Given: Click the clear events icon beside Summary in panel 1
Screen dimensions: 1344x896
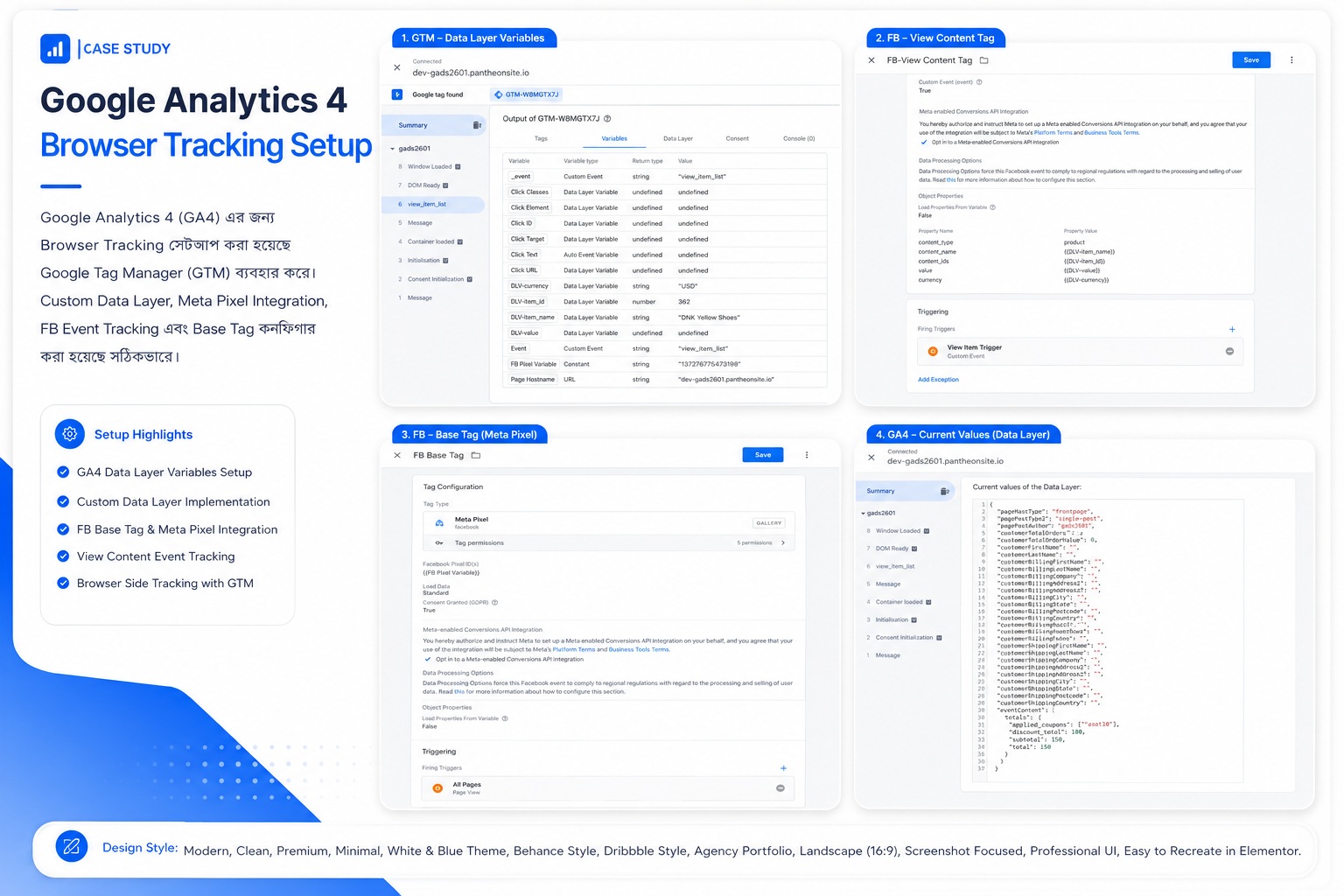Looking at the screenshot, I should tap(477, 125).
